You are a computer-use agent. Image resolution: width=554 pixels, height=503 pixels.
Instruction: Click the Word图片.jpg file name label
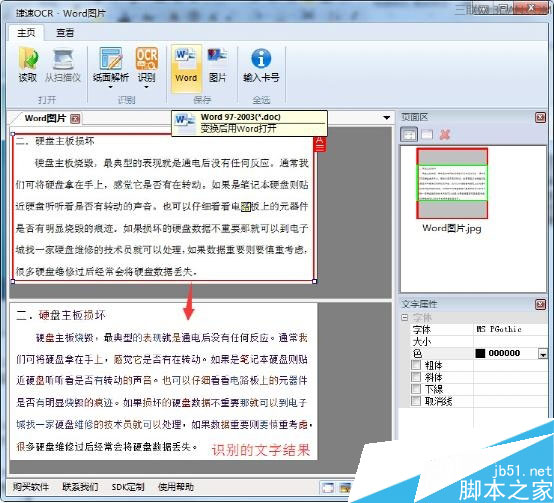(x=452, y=228)
